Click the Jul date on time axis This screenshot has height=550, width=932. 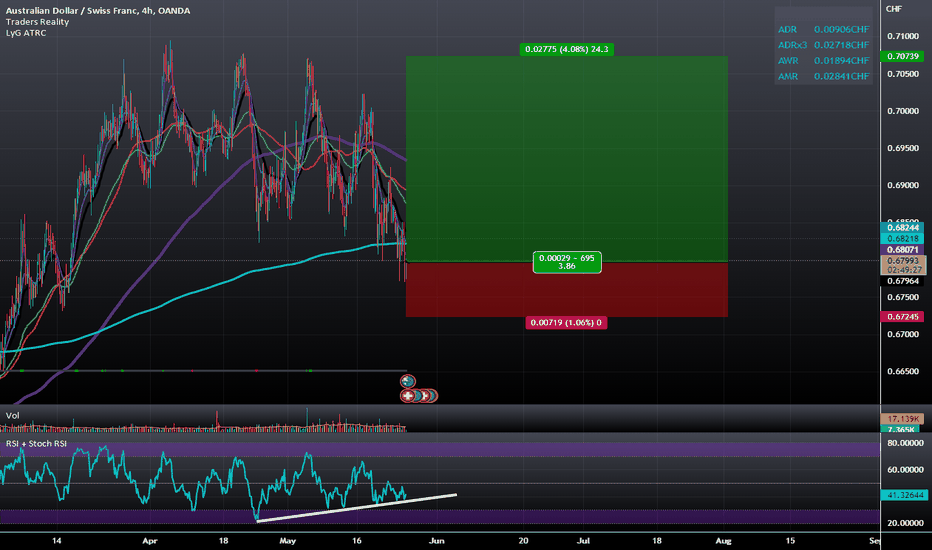coord(584,540)
